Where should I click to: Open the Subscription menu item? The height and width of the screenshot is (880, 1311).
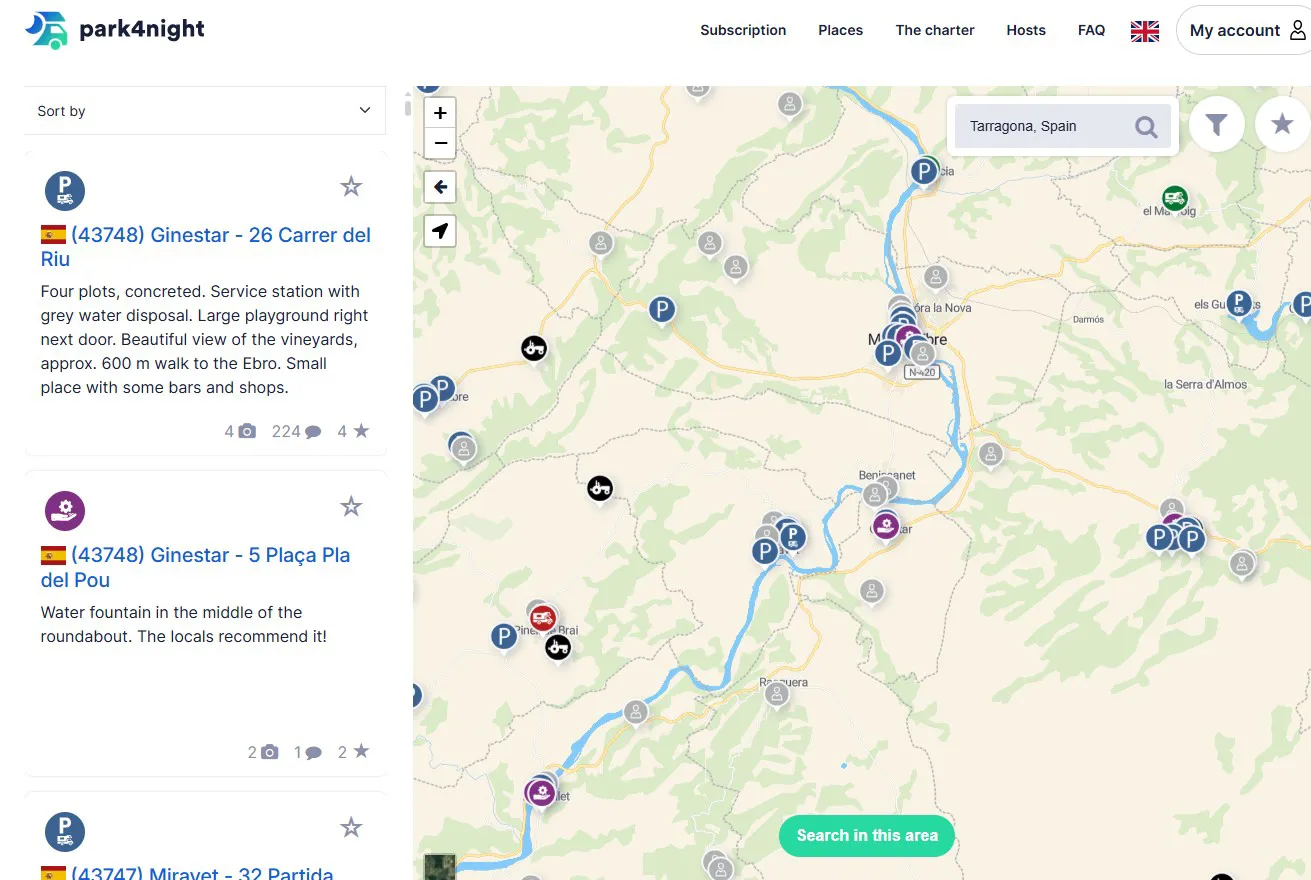click(743, 31)
